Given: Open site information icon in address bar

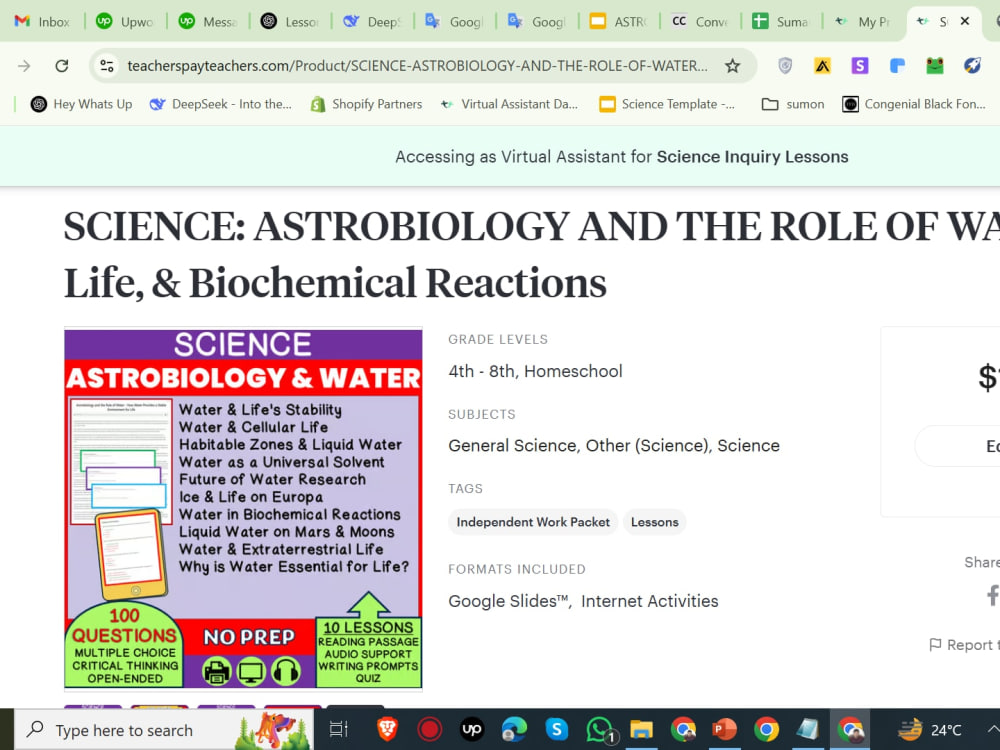Looking at the screenshot, I should [107, 66].
